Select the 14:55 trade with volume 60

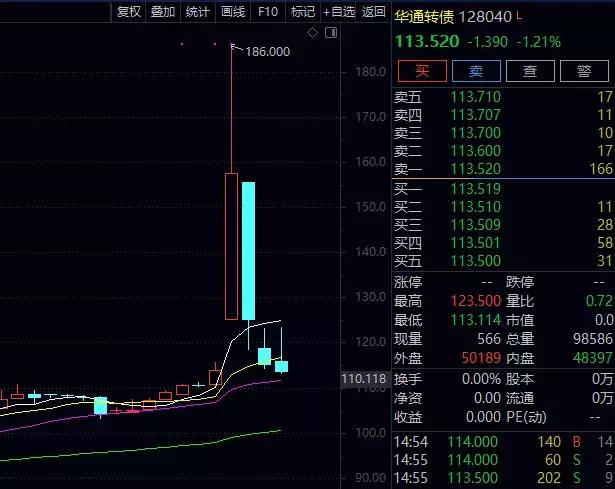553,460
